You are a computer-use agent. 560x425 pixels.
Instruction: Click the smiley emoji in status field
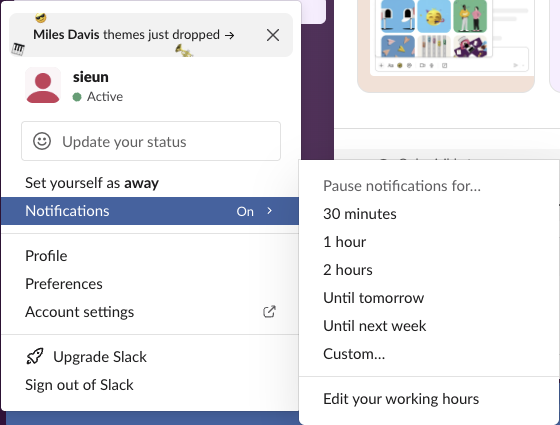tap(42, 141)
